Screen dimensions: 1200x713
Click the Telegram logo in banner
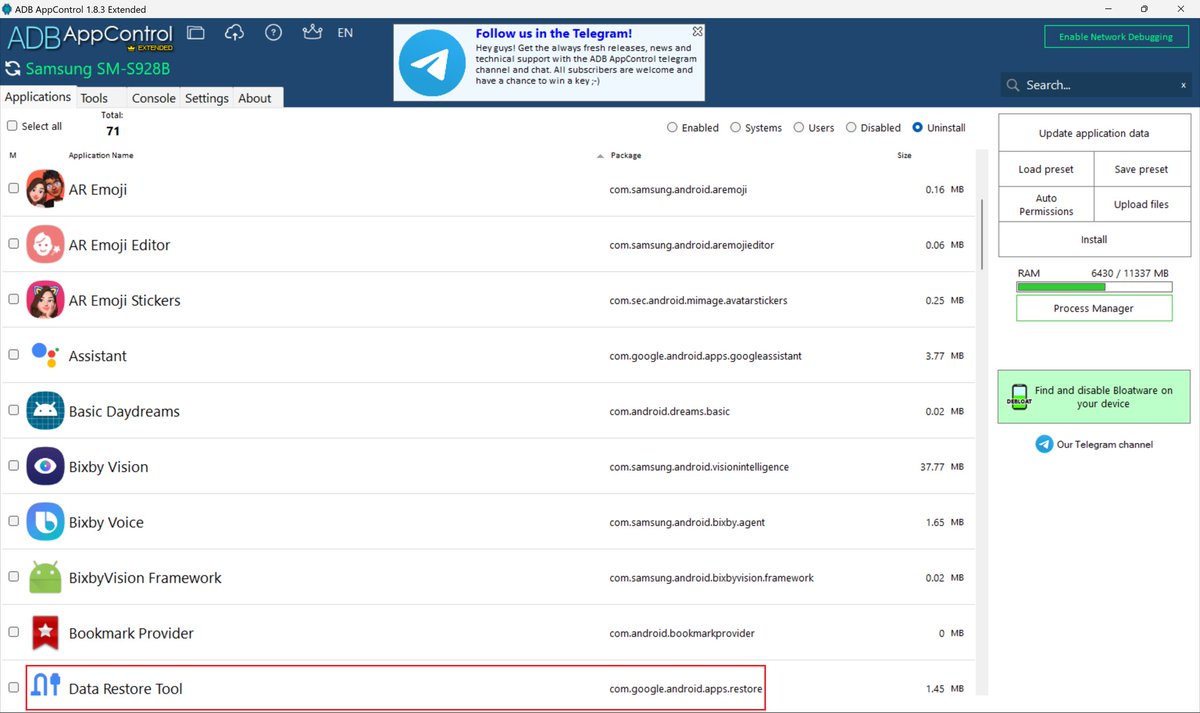(432, 63)
